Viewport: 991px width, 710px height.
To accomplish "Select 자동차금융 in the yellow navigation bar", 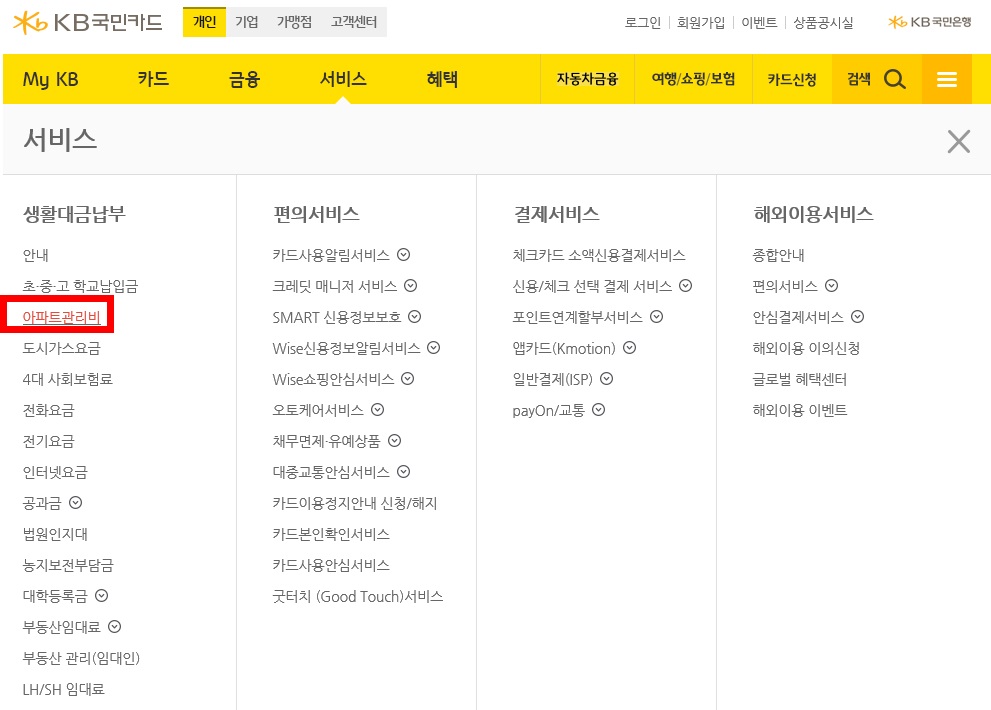I will tap(590, 79).
